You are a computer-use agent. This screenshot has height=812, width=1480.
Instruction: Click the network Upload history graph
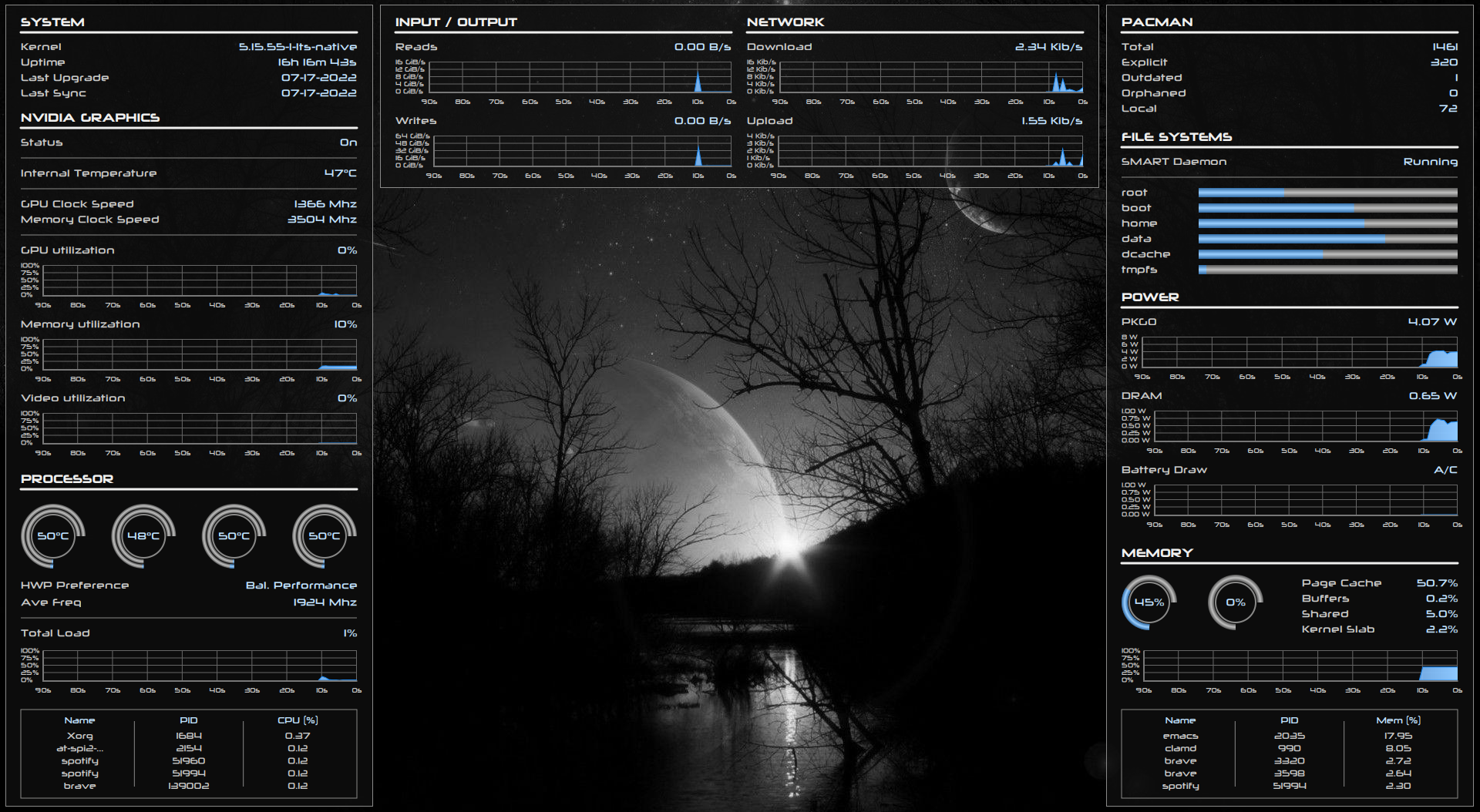click(930, 151)
